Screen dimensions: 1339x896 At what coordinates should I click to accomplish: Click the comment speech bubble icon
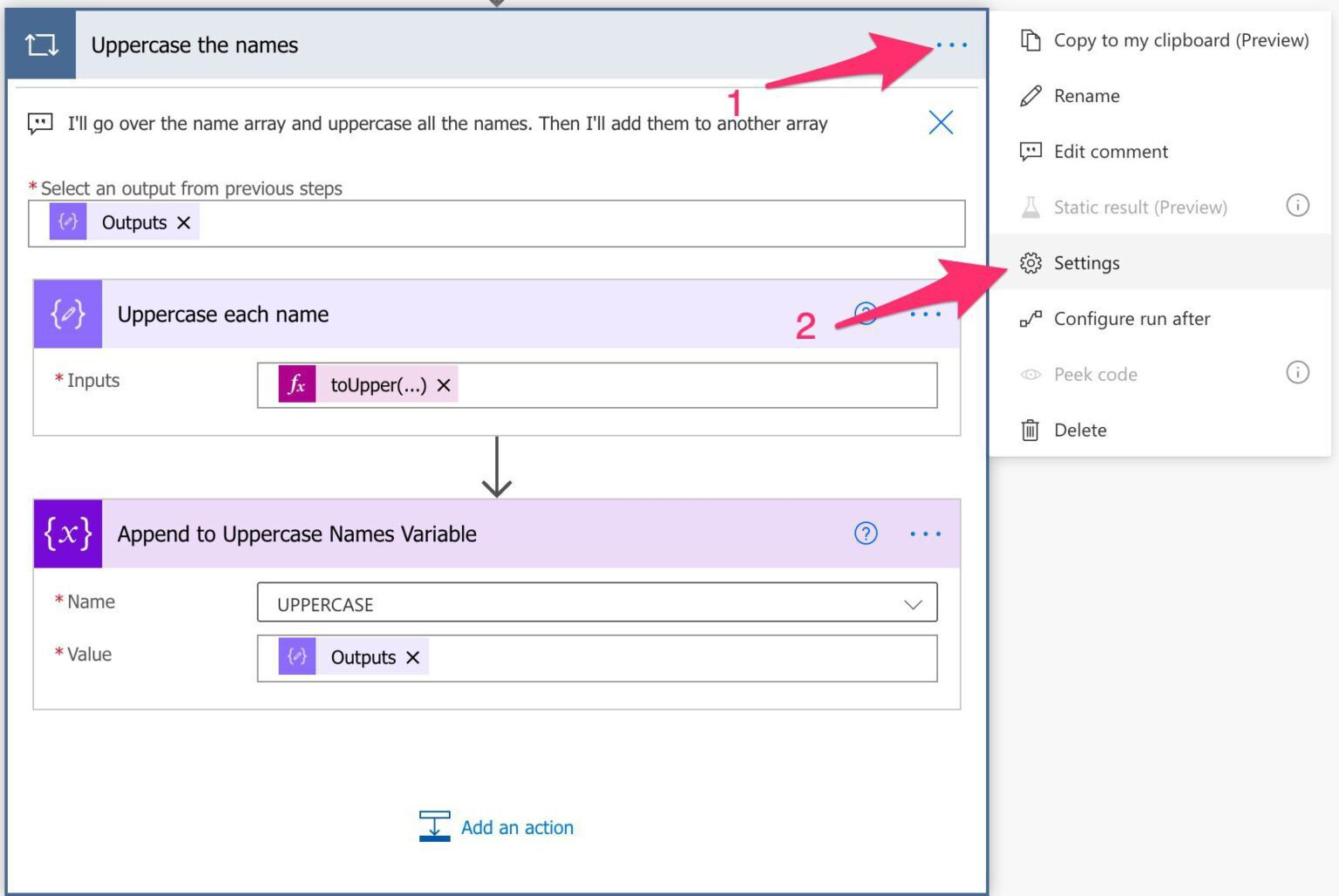click(40, 123)
